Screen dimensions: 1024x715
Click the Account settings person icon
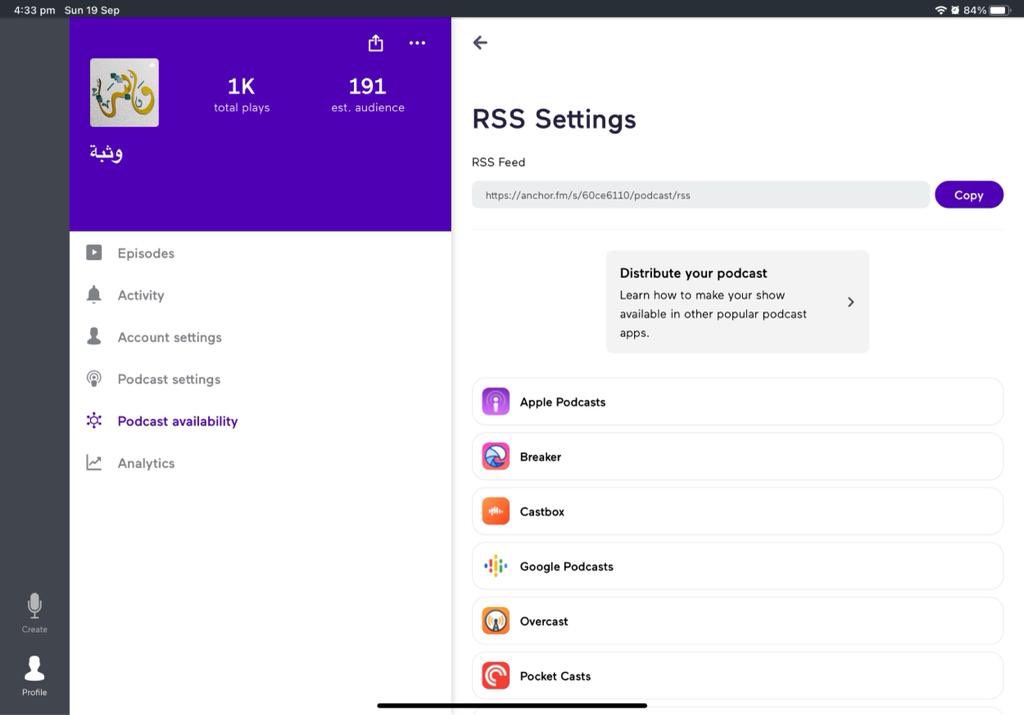(94, 336)
